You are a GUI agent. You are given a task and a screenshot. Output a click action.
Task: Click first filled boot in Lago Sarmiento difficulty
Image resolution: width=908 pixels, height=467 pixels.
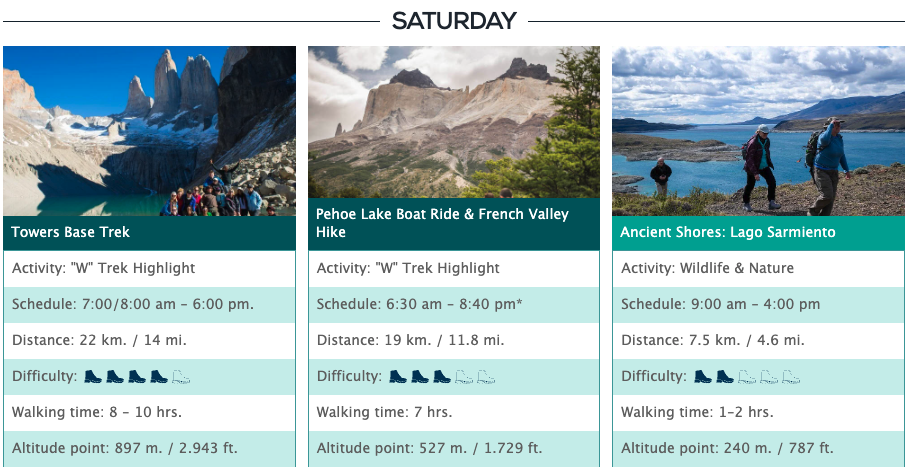click(702, 377)
